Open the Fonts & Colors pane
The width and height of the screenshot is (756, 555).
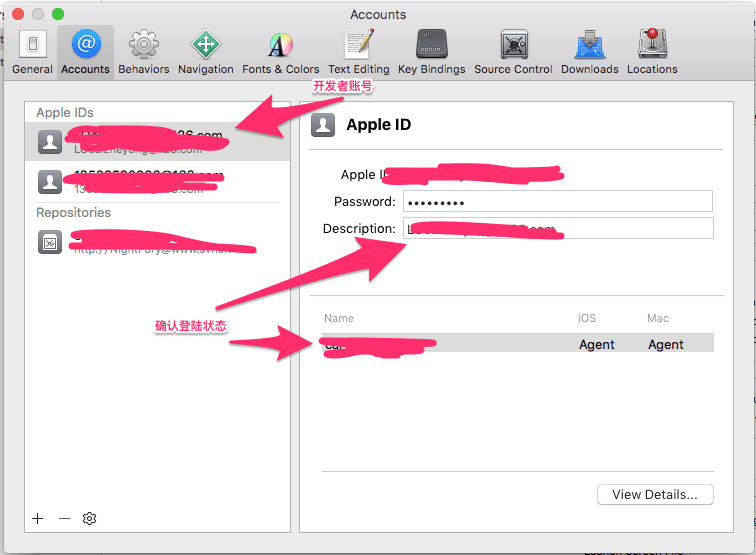pos(281,52)
